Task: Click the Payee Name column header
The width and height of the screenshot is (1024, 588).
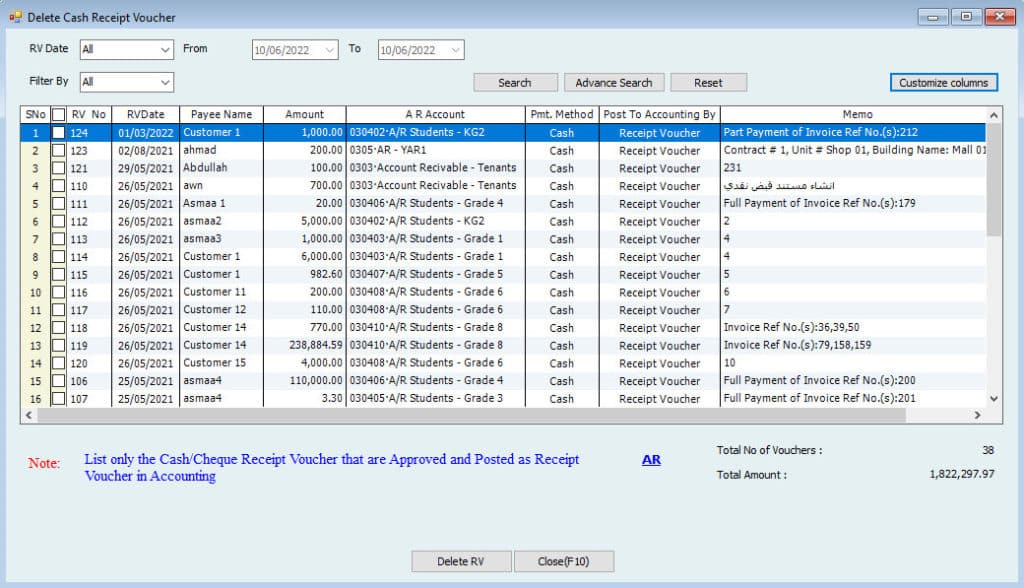Action: click(221, 115)
